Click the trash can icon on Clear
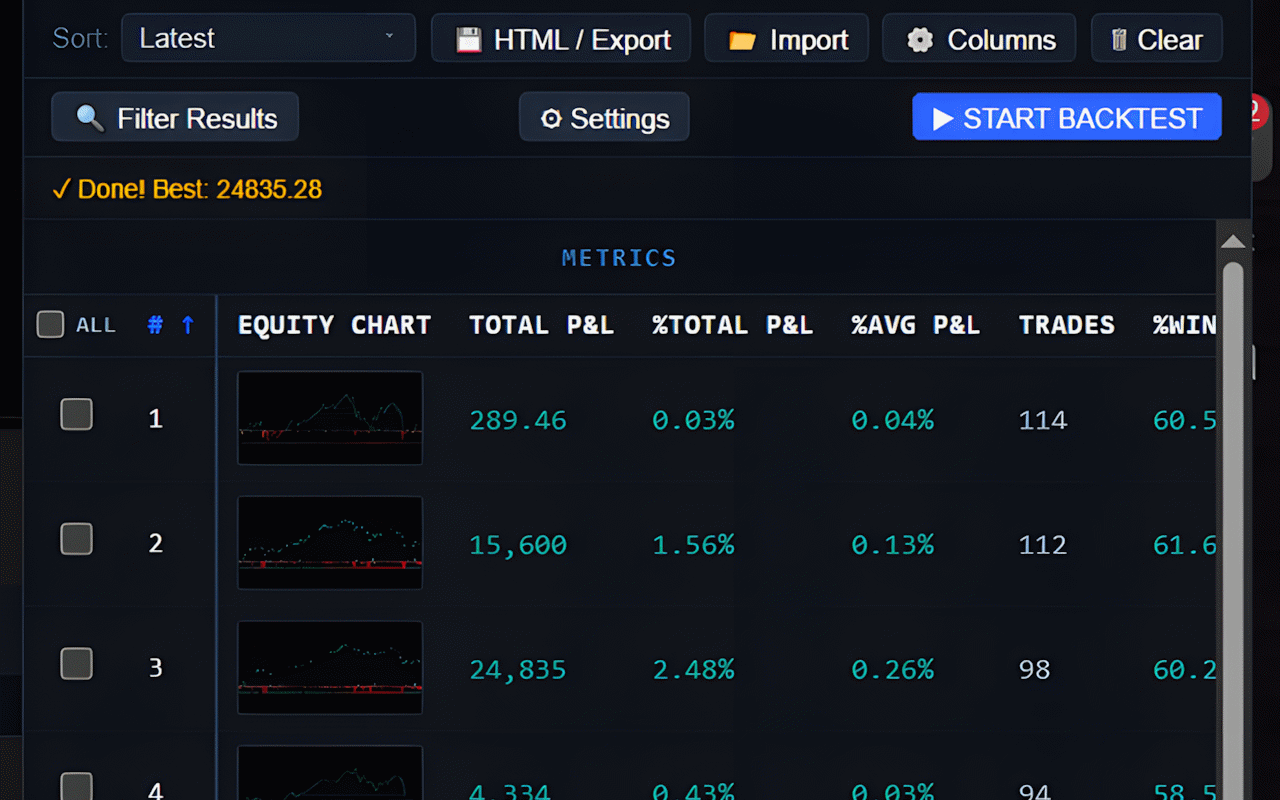The image size is (1280, 800). 1119,40
